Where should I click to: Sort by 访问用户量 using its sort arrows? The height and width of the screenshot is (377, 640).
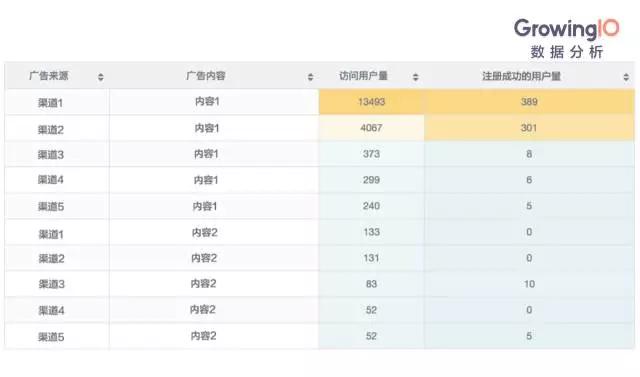[416, 77]
